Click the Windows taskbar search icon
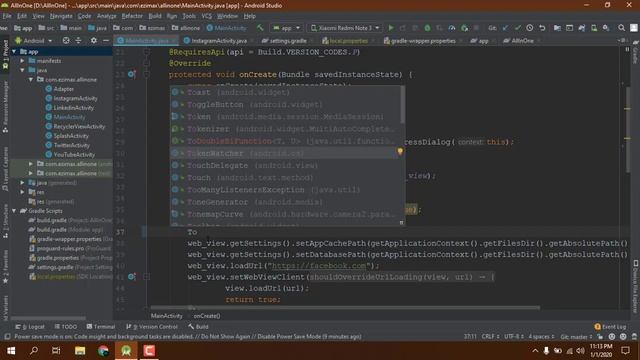Image resolution: width=640 pixels, height=360 pixels. [34, 351]
